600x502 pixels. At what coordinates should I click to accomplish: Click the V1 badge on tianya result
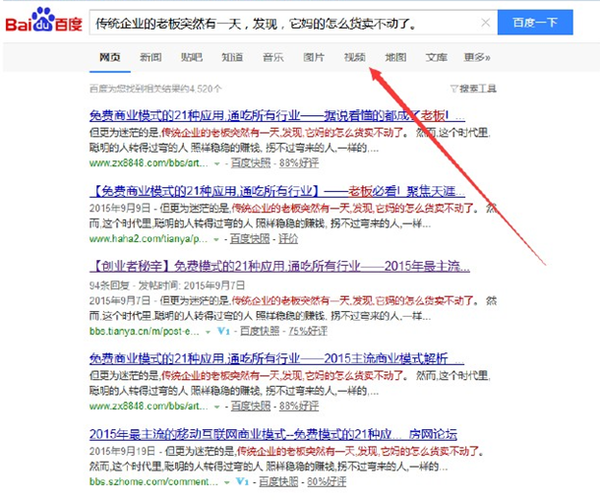(x=223, y=331)
